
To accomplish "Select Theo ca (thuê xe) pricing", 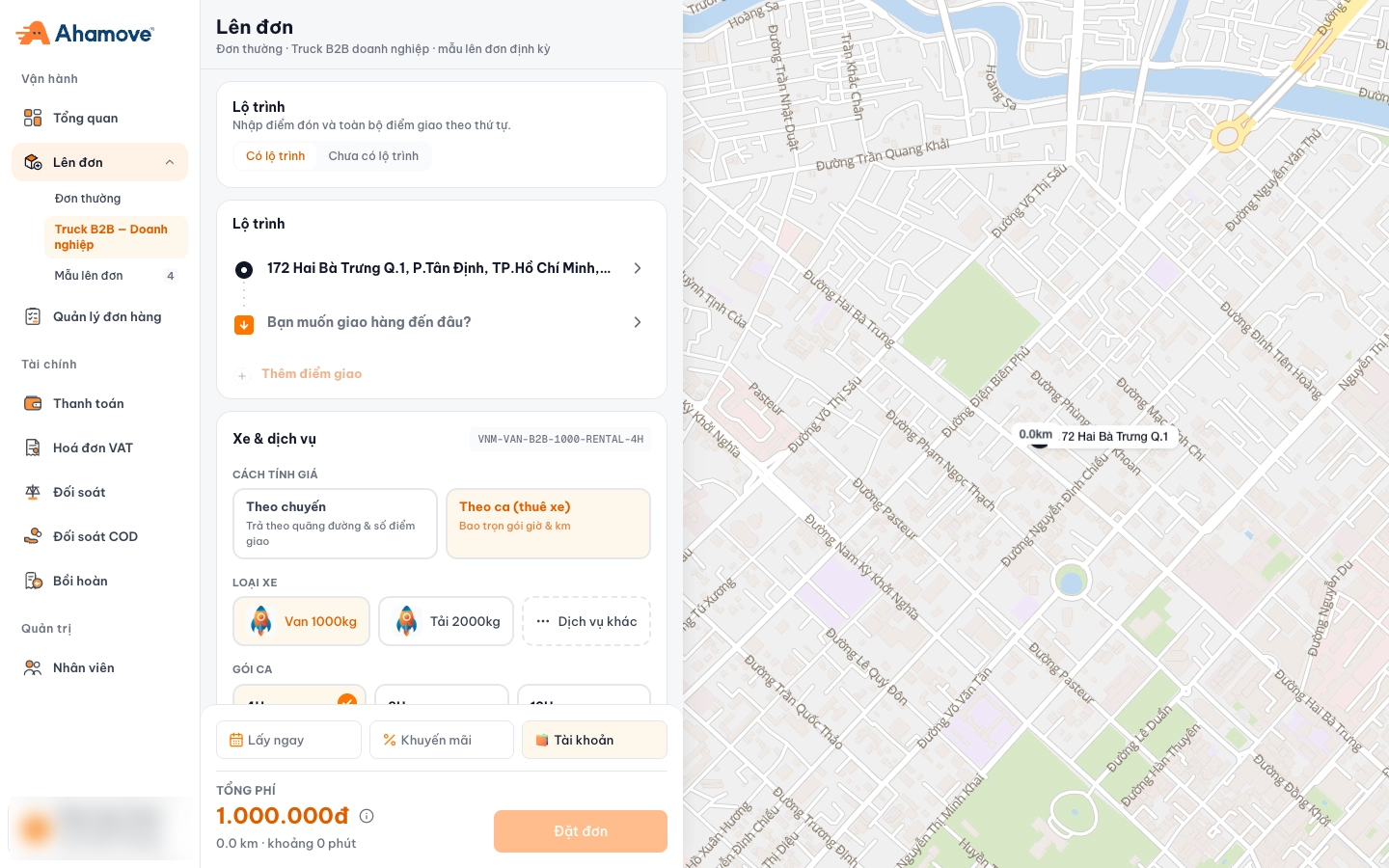I will pyautogui.click(x=548, y=524).
